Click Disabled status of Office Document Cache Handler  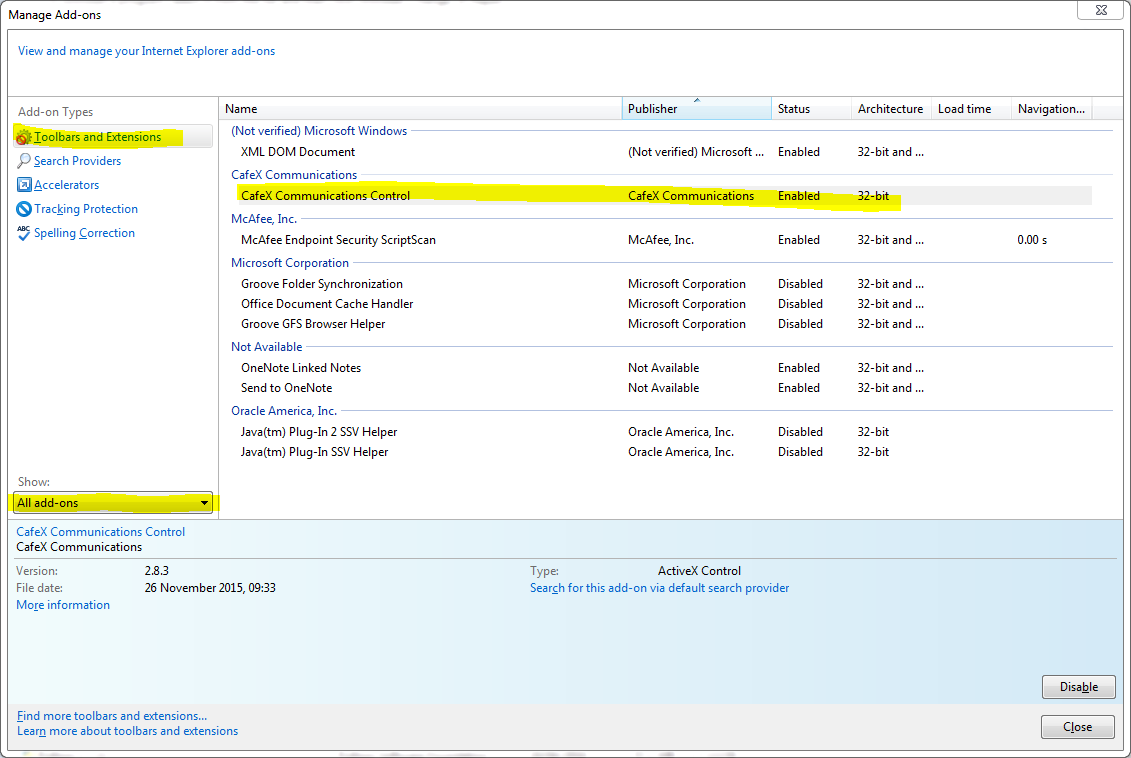tap(800, 304)
